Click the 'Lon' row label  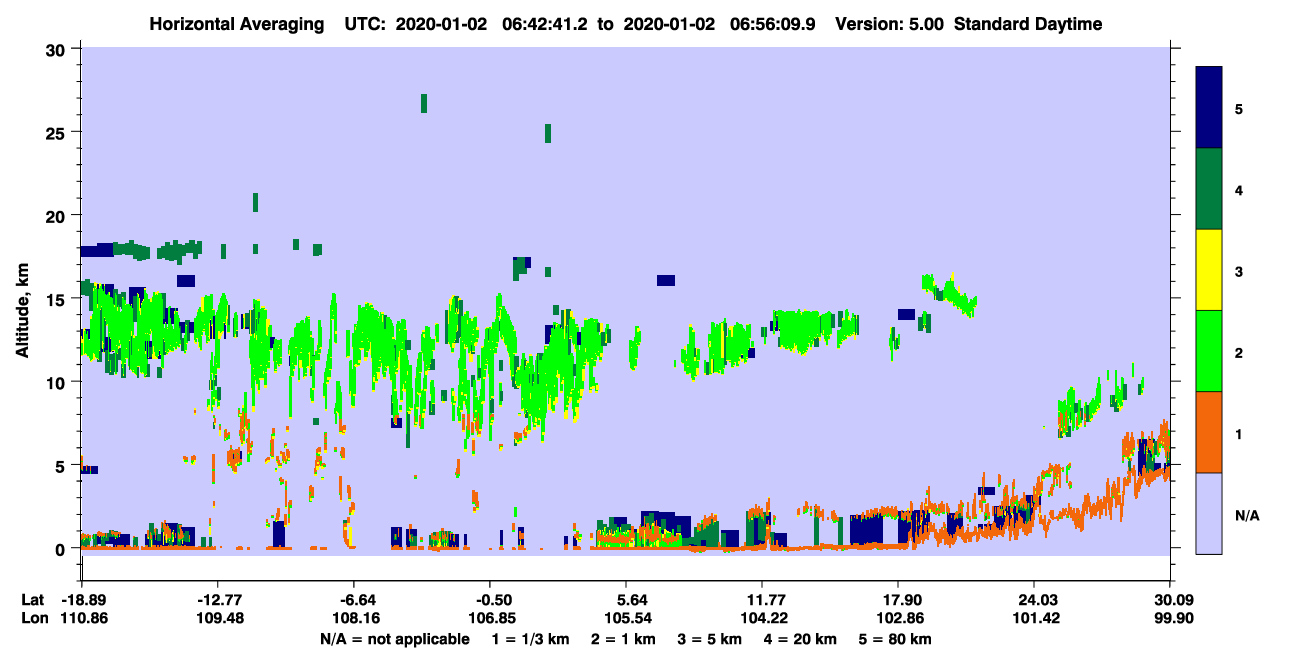(x=34, y=618)
